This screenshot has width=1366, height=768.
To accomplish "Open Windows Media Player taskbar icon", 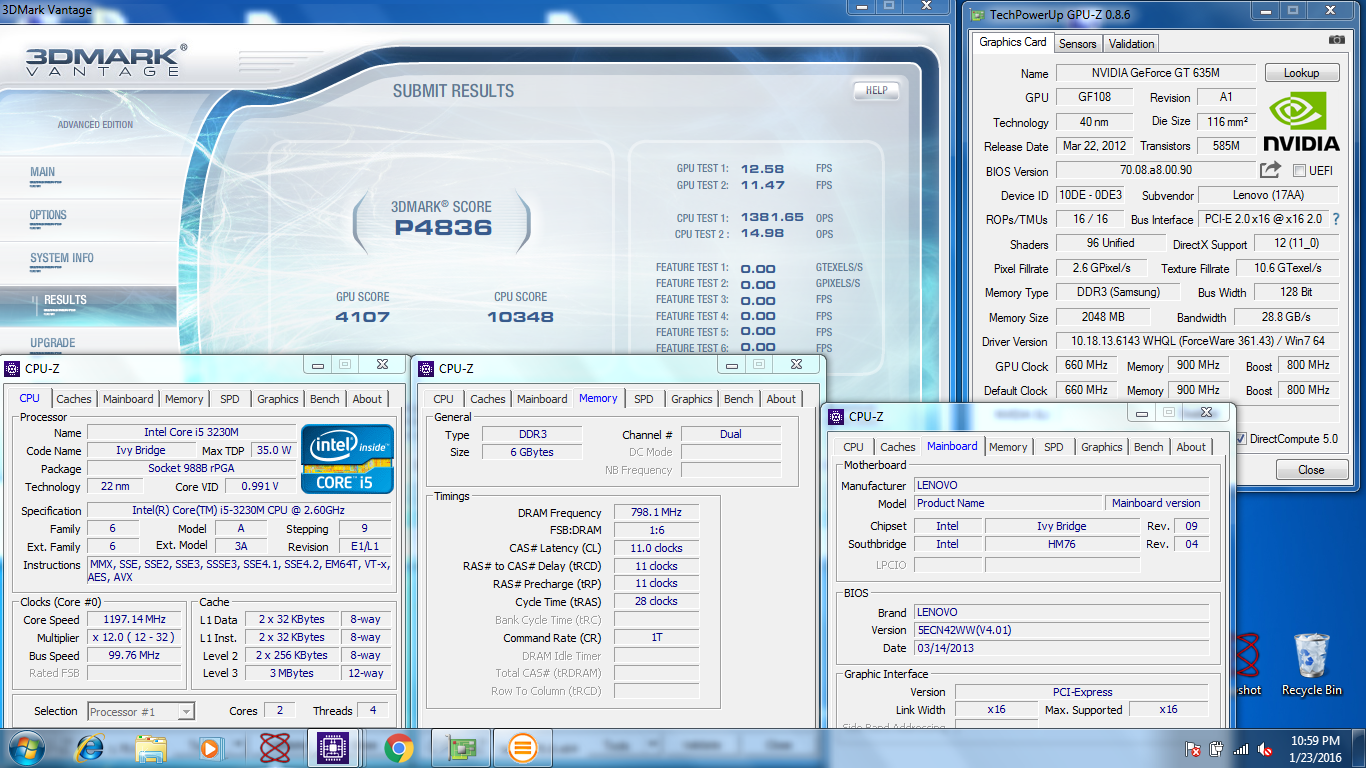I will point(211,747).
